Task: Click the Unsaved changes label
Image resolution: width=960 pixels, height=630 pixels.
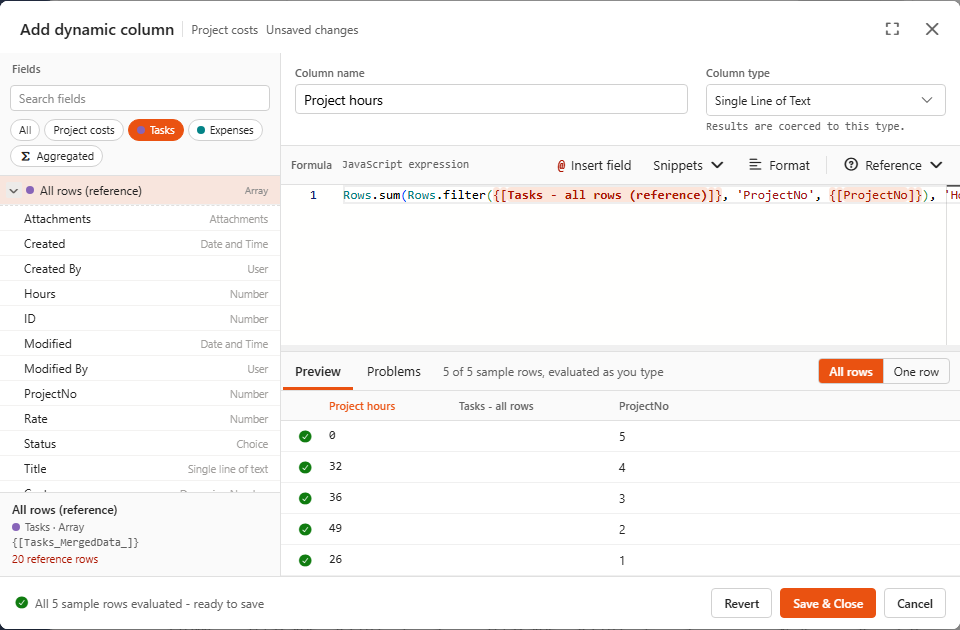Action: click(x=312, y=30)
